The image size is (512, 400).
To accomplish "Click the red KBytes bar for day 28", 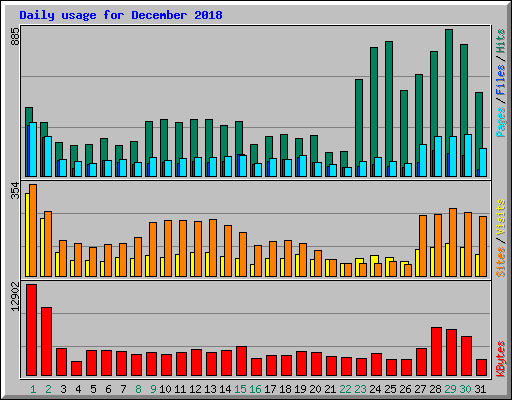I will tap(437, 352).
